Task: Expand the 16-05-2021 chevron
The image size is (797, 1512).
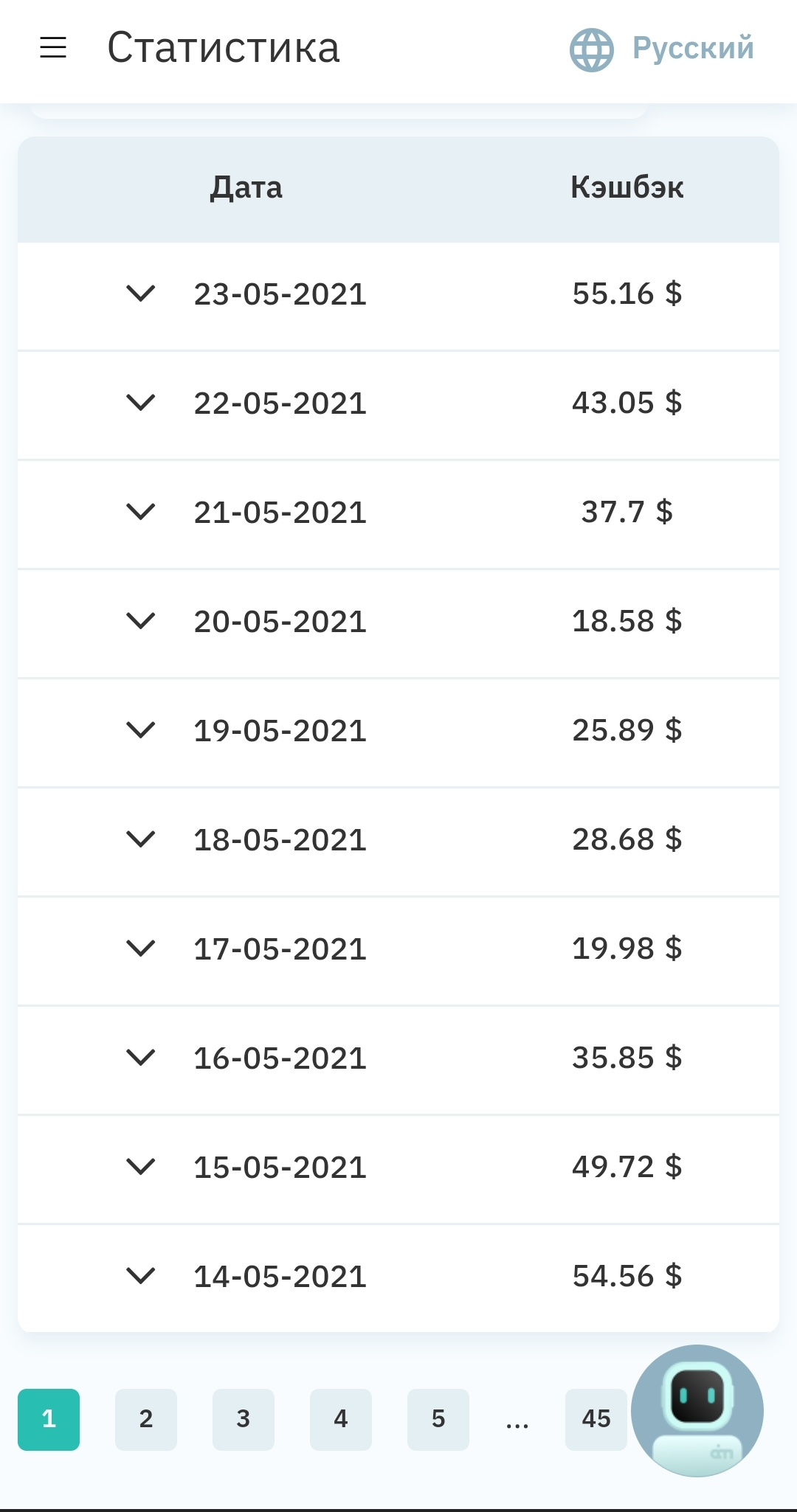Action: click(x=140, y=1058)
